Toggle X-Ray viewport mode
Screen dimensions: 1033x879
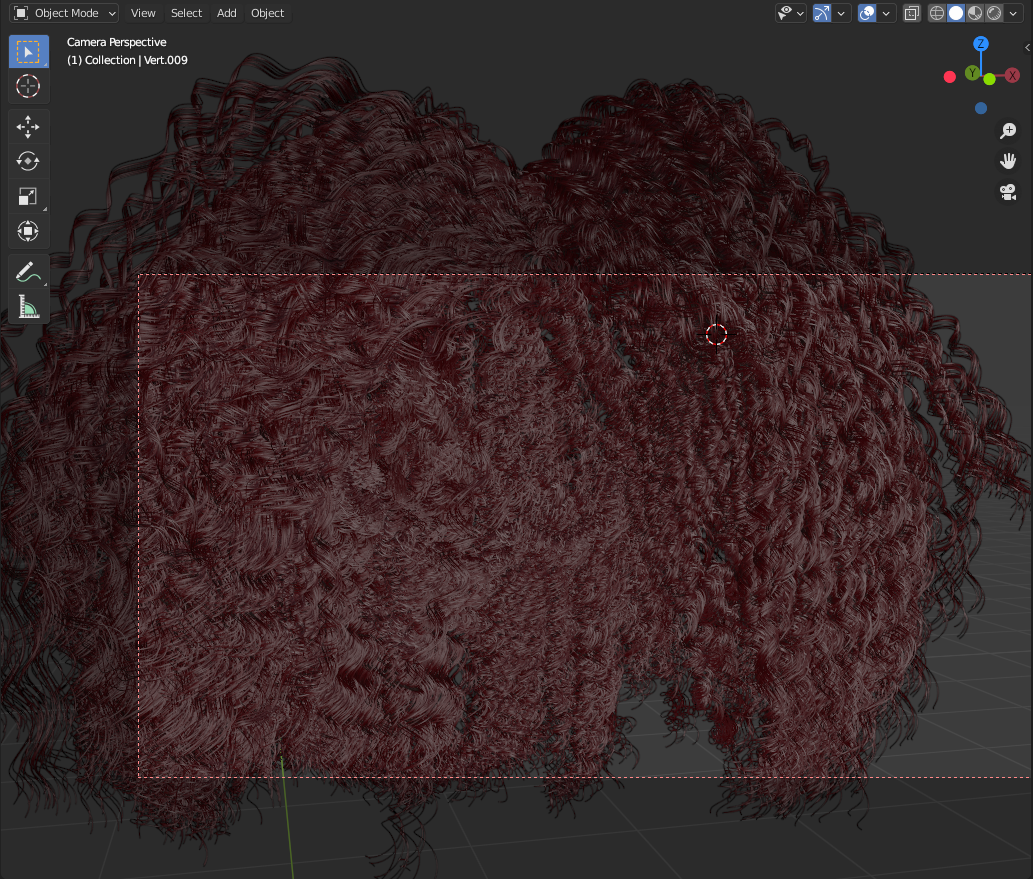click(x=911, y=13)
